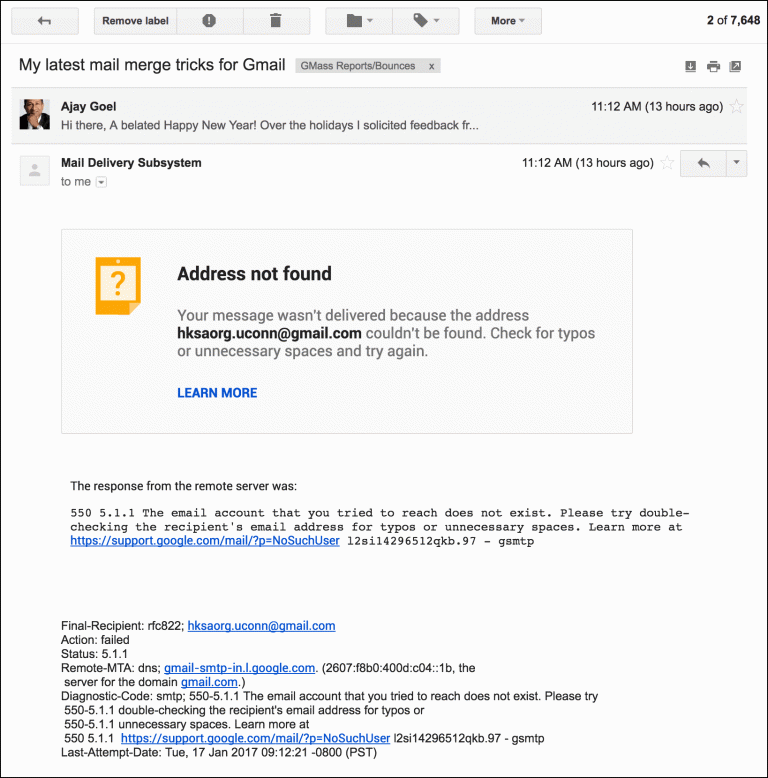Click the Remove label button

coord(135,21)
